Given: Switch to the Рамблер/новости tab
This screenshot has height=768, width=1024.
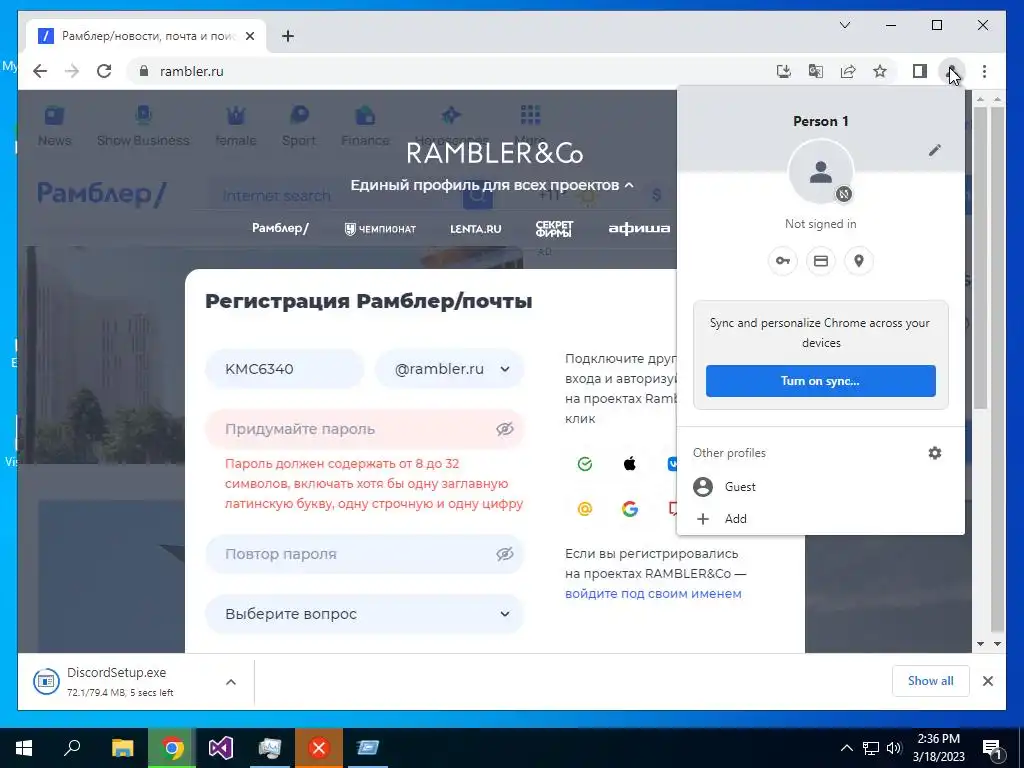Looking at the screenshot, I should click(x=148, y=36).
